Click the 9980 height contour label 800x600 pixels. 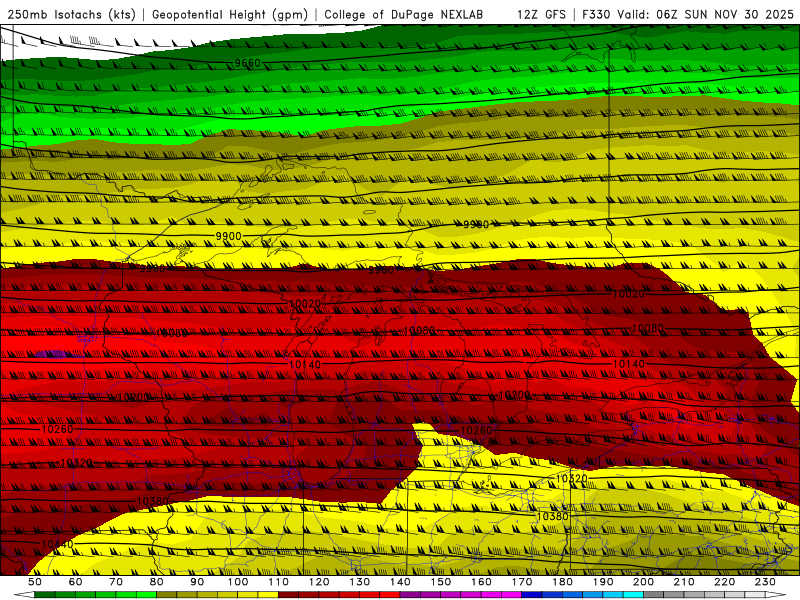(476, 224)
